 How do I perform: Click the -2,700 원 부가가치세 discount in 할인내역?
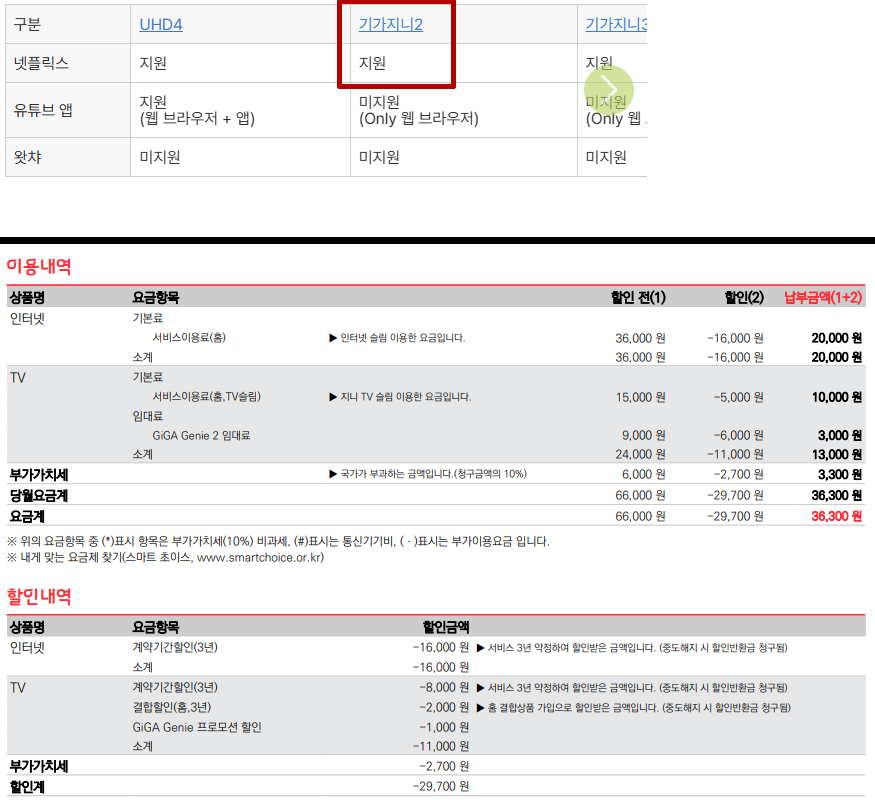click(x=444, y=766)
